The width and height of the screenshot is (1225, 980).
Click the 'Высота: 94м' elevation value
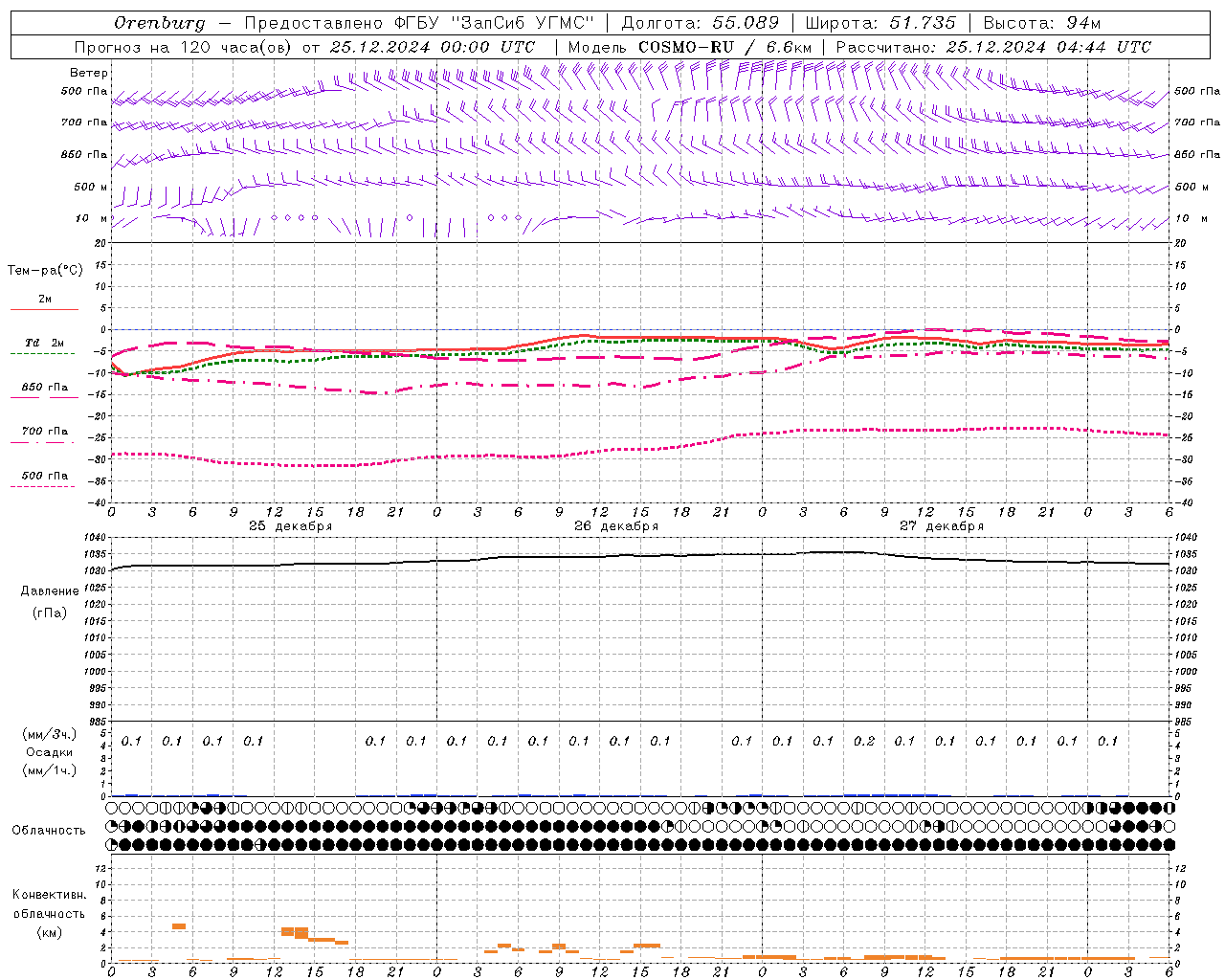pyautogui.click(x=1042, y=23)
